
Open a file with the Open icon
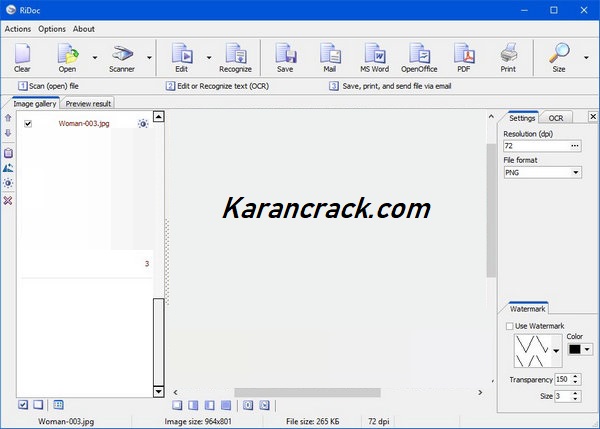click(x=68, y=57)
